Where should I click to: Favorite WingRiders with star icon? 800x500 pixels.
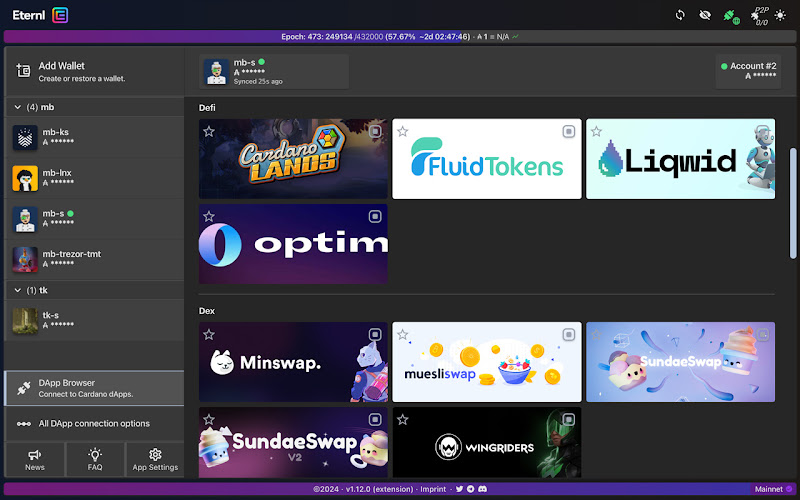click(x=403, y=419)
